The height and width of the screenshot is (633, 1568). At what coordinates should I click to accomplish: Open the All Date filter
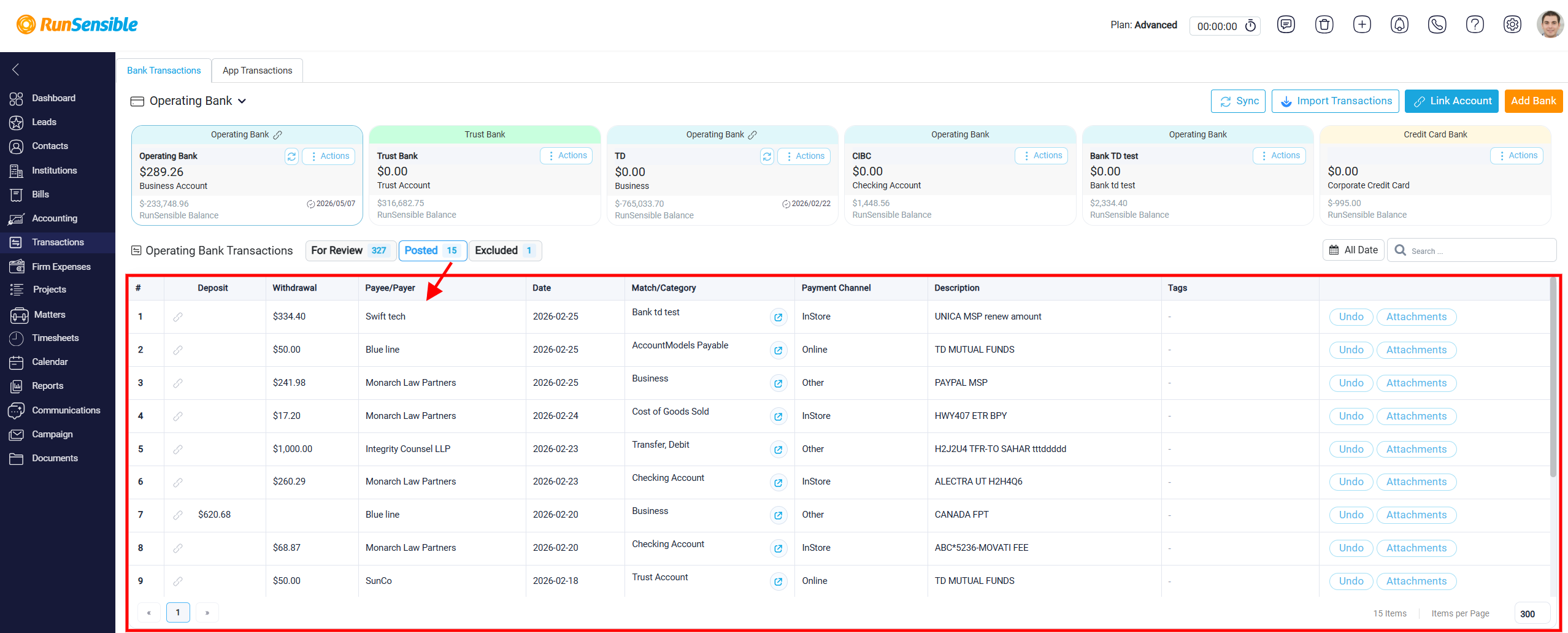[1353, 250]
